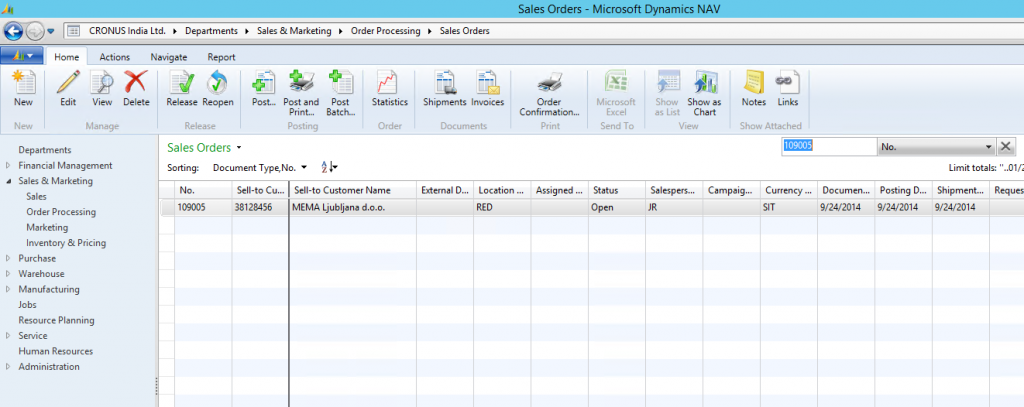Select Sales under Sales & Marketing
This screenshot has width=1024, height=407.
37,197
